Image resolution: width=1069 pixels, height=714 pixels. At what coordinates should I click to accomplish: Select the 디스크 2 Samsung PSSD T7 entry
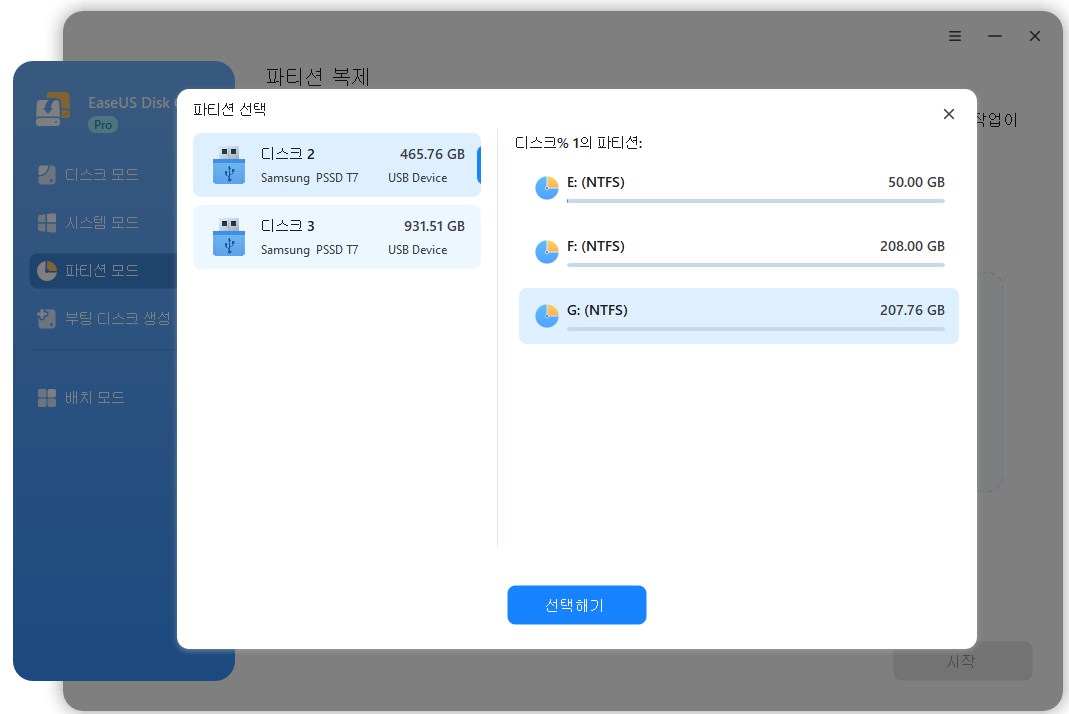pos(337,165)
